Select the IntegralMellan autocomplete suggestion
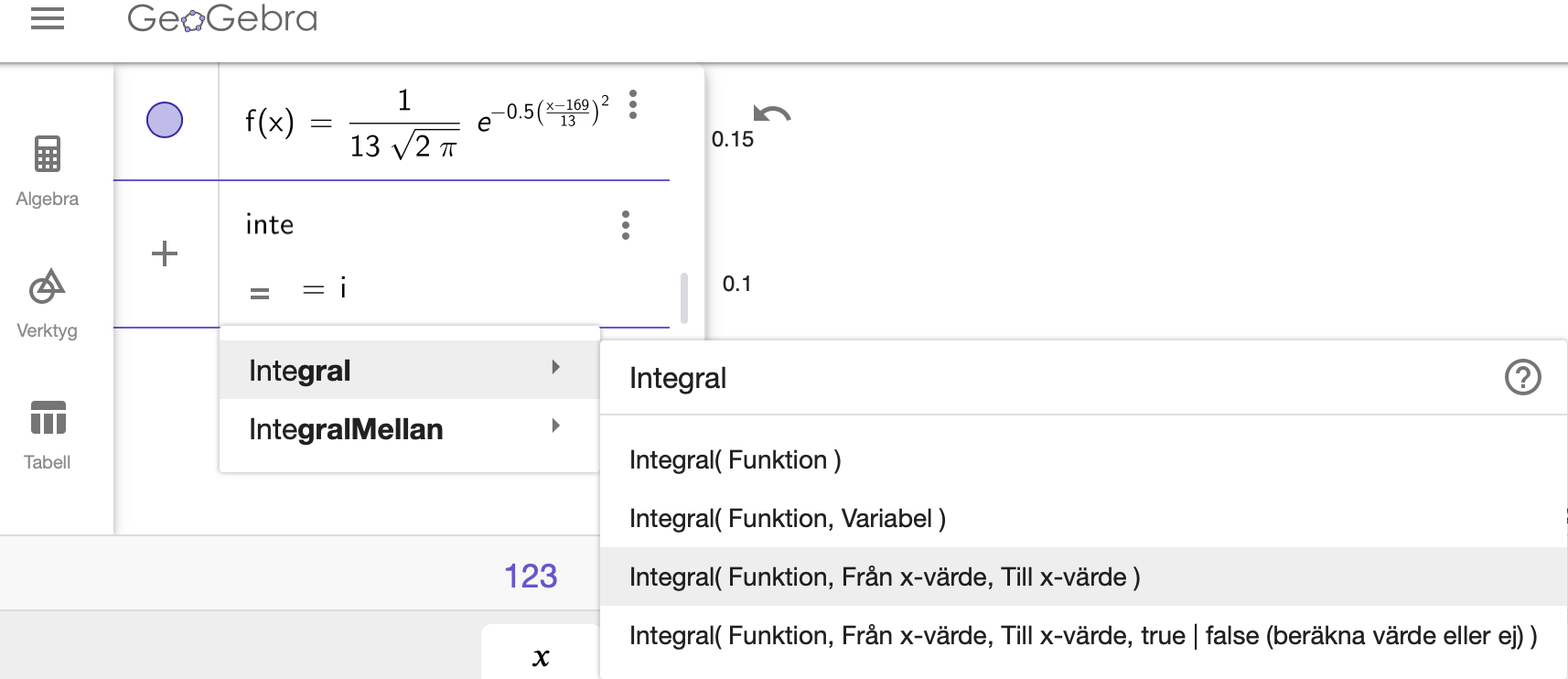1568x679 pixels. tap(346, 429)
